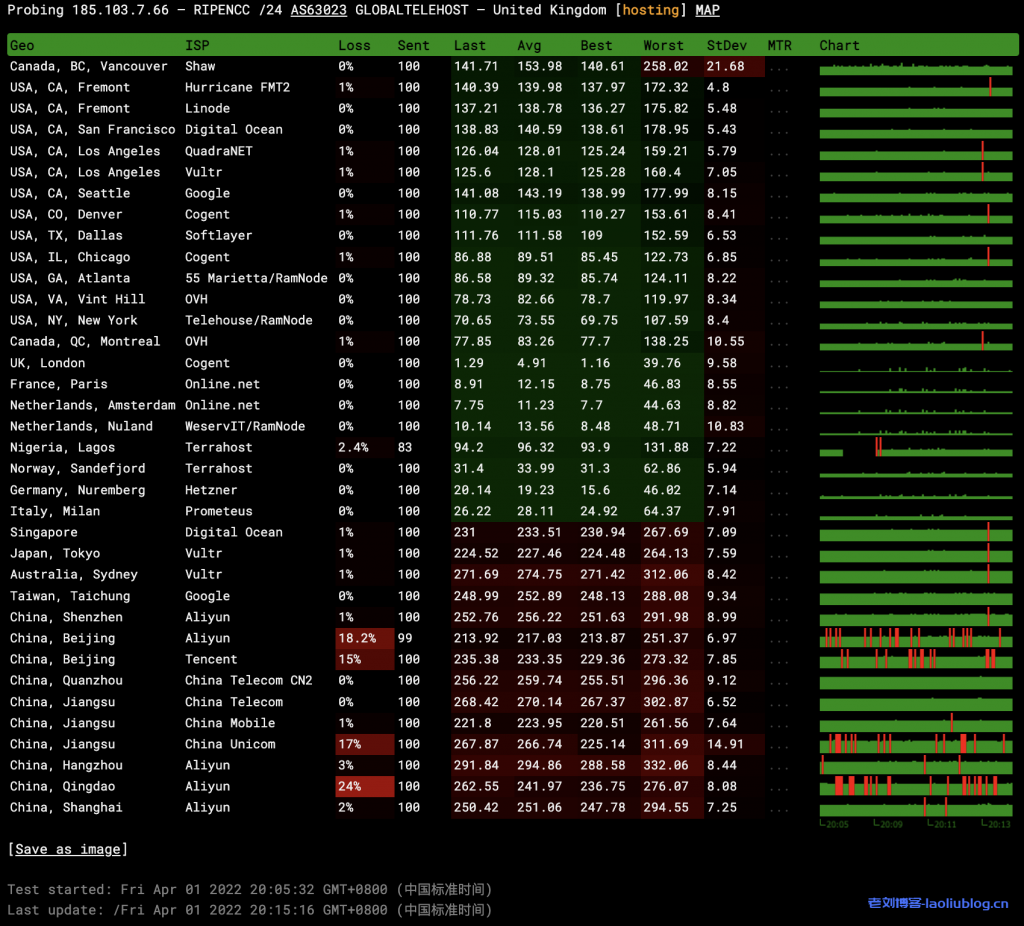Viewport: 1024px width, 926px height.
Task: Sort by the Loss column header
Action: [x=354, y=45]
